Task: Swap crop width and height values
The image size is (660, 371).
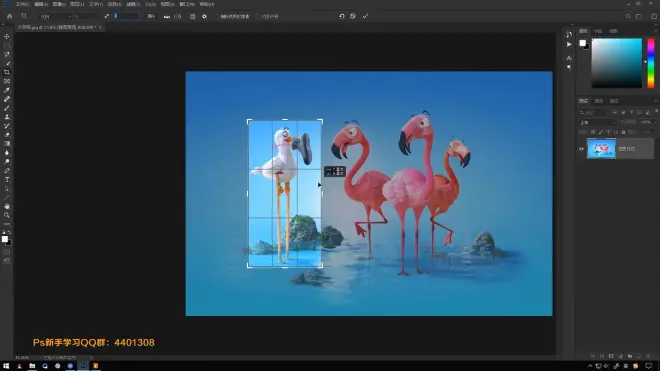Action: 106,16
